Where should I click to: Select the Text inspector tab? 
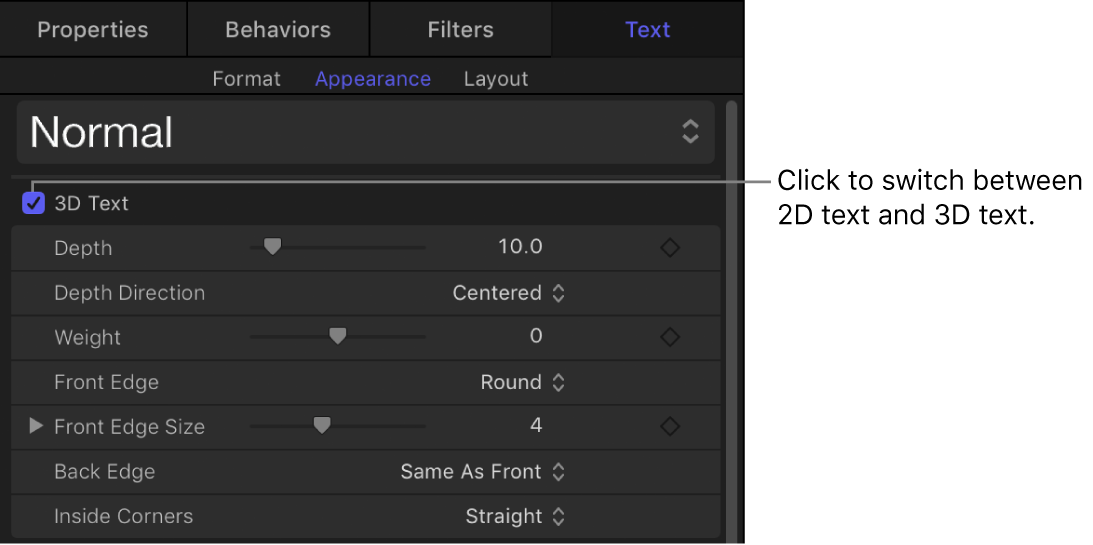point(648,29)
